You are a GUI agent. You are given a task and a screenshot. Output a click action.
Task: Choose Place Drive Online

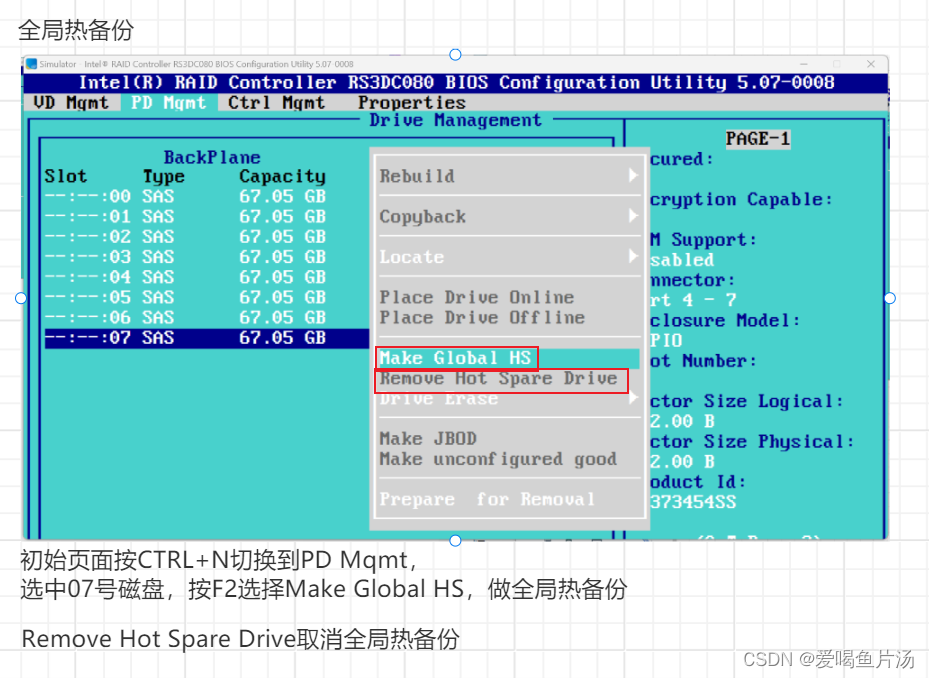[x=477, y=297]
